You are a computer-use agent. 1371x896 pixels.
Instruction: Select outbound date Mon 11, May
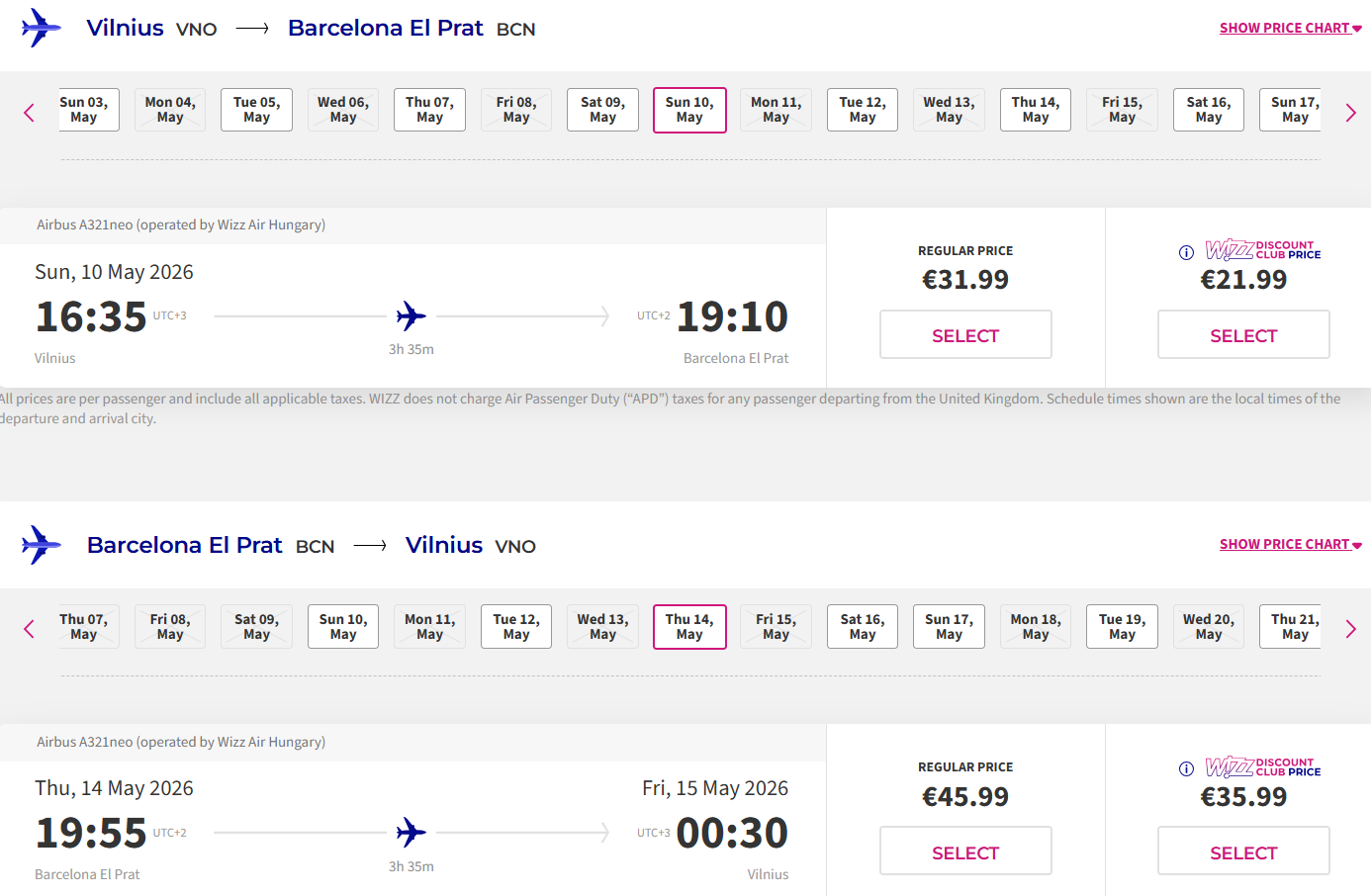coord(776,110)
